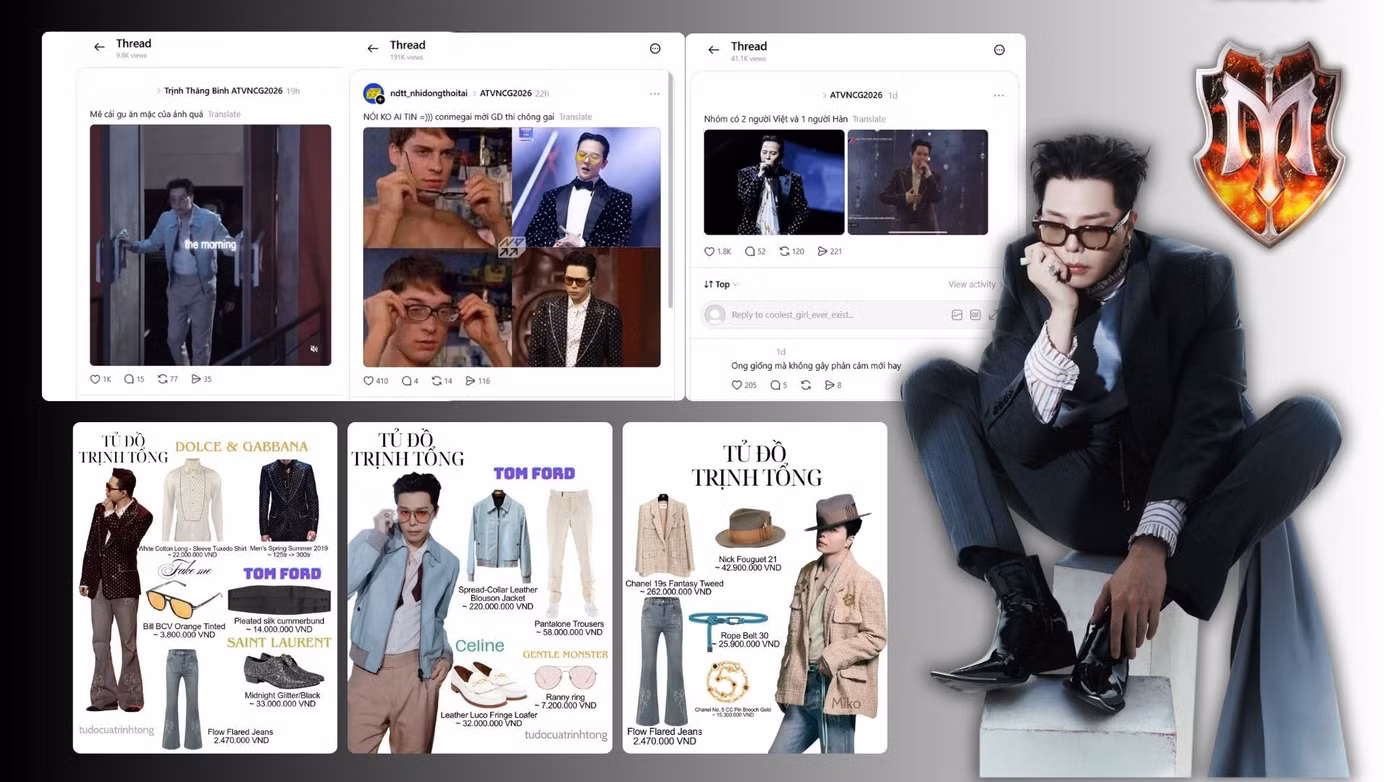Share the reply with 8 shares
This screenshot has width=1390, height=782.
[829, 385]
